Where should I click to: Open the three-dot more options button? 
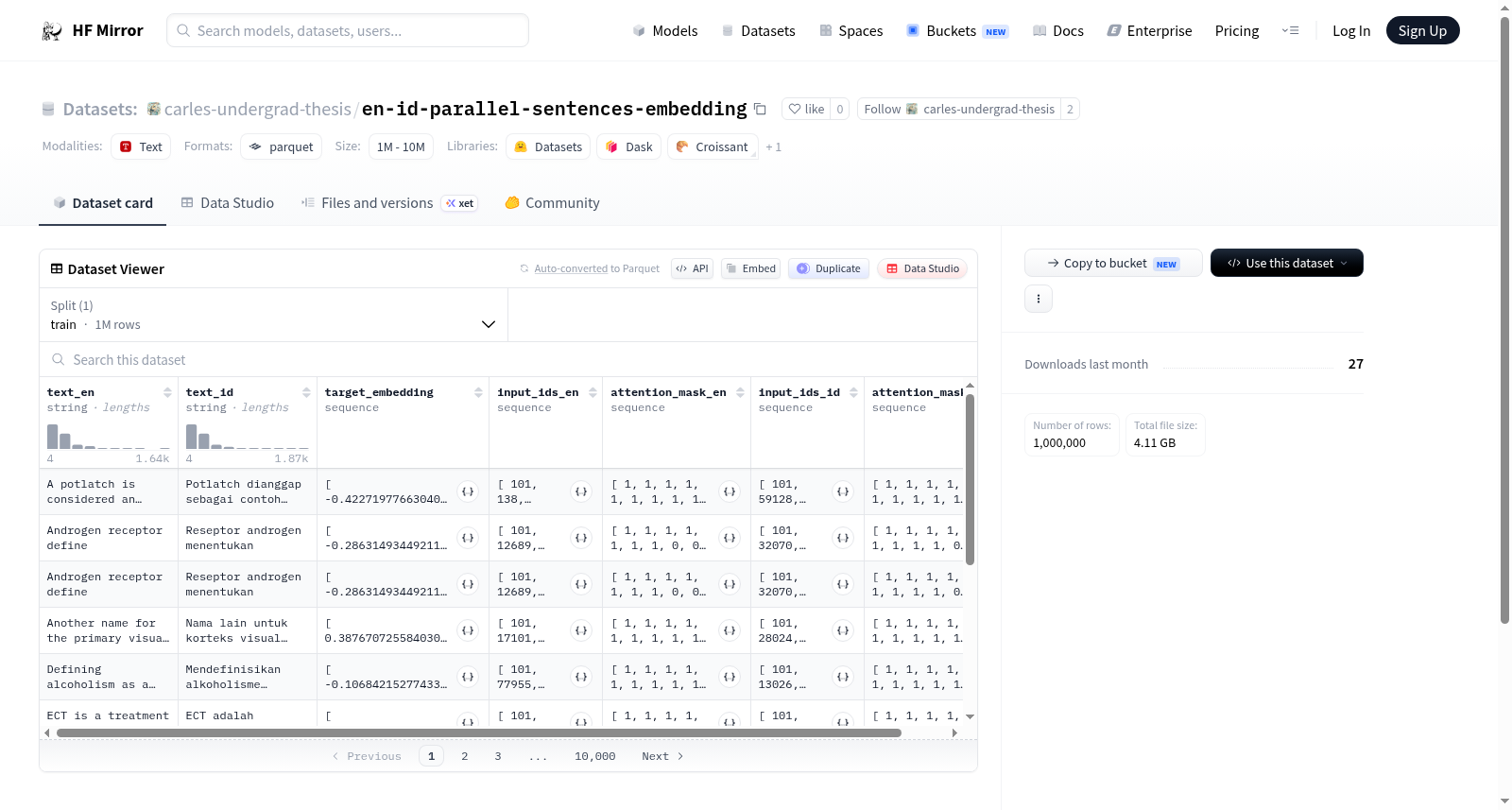[1039, 299]
